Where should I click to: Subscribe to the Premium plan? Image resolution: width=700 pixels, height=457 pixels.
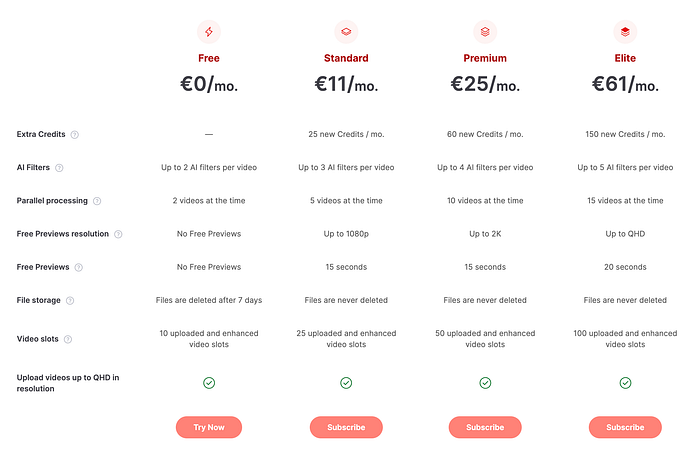pyautogui.click(x=485, y=427)
